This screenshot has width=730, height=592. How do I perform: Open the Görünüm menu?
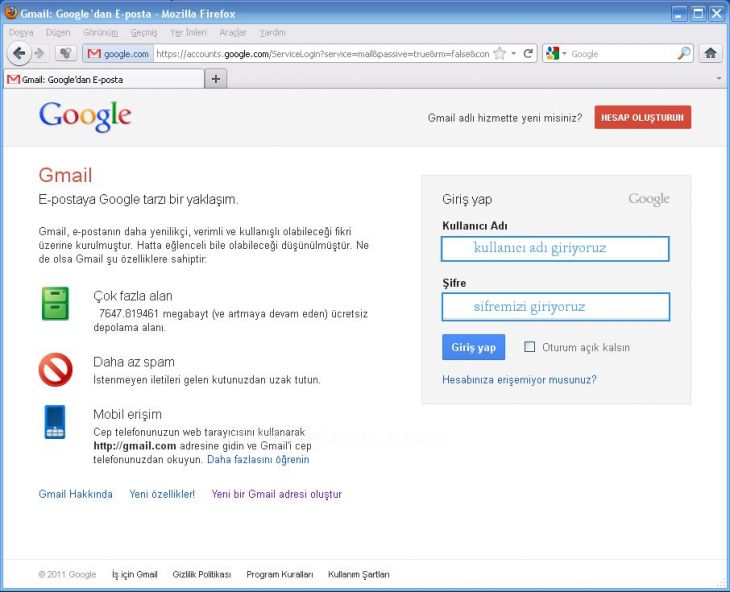(x=101, y=33)
